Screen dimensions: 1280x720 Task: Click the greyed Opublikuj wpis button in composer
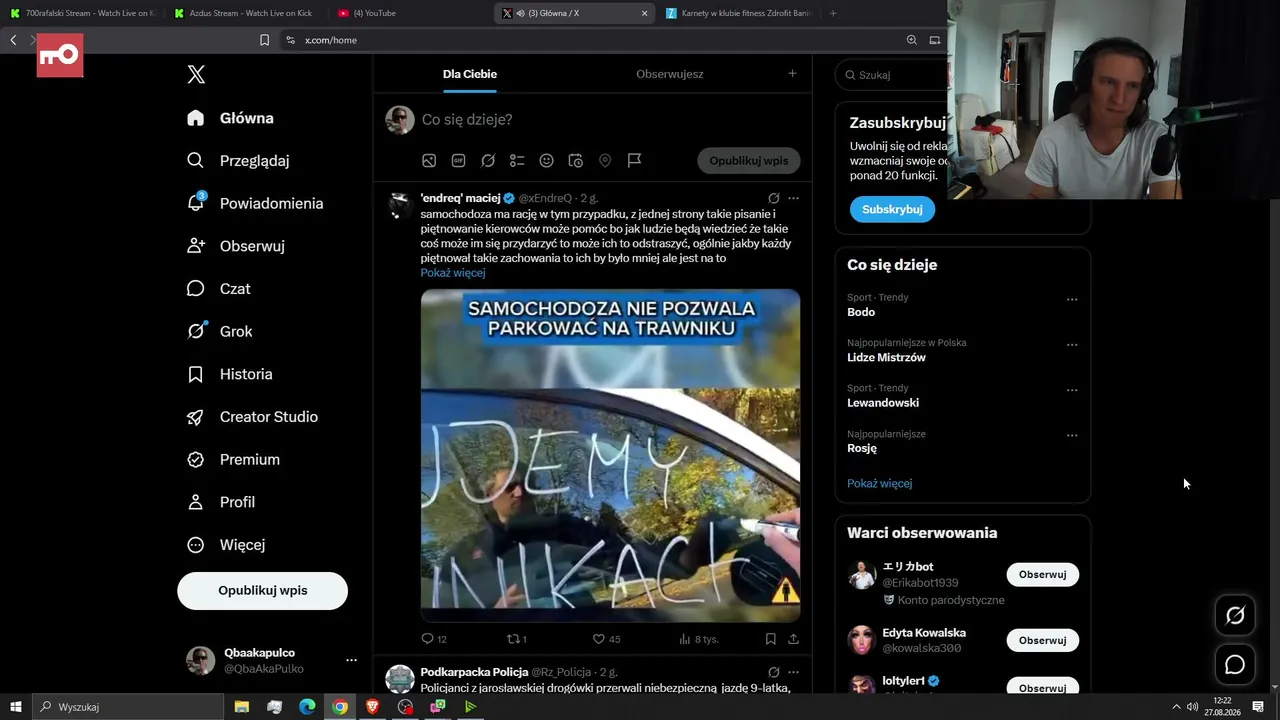click(x=749, y=161)
